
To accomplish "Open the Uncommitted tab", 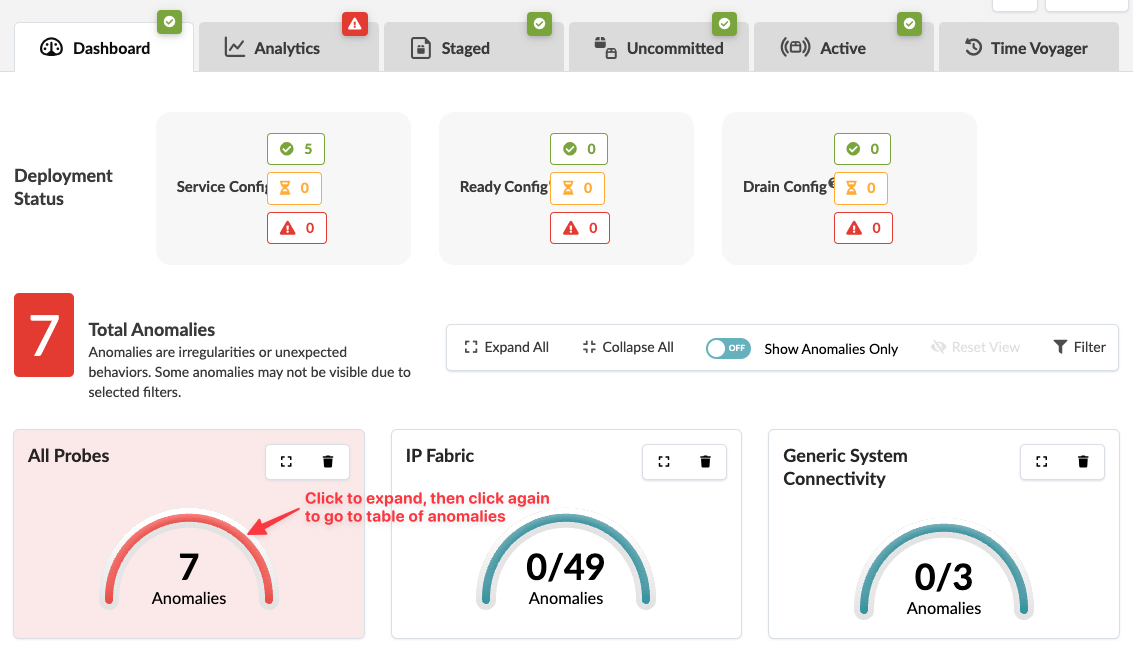I will click(659, 48).
